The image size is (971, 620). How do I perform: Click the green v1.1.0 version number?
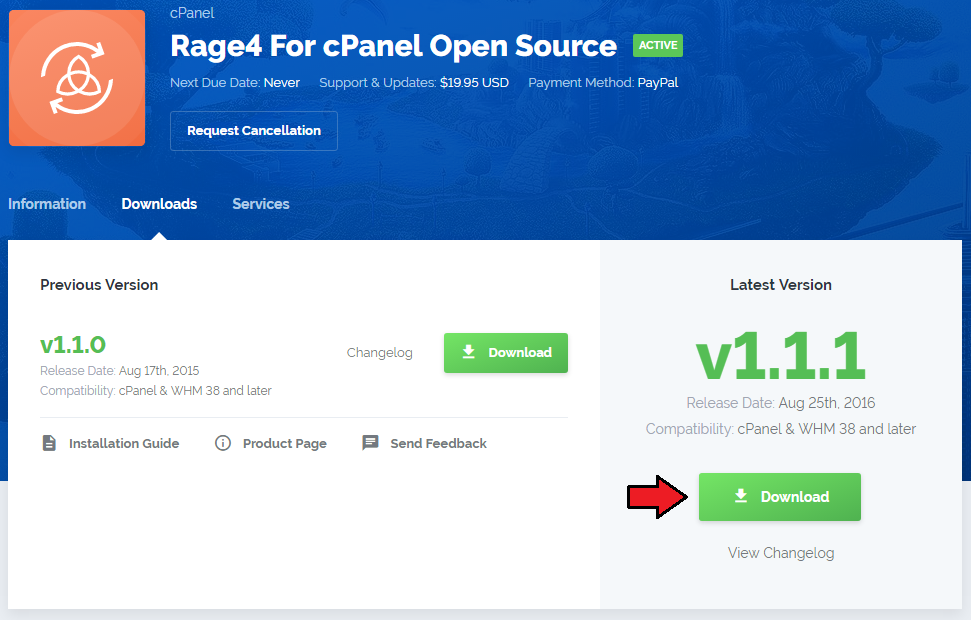[73, 344]
